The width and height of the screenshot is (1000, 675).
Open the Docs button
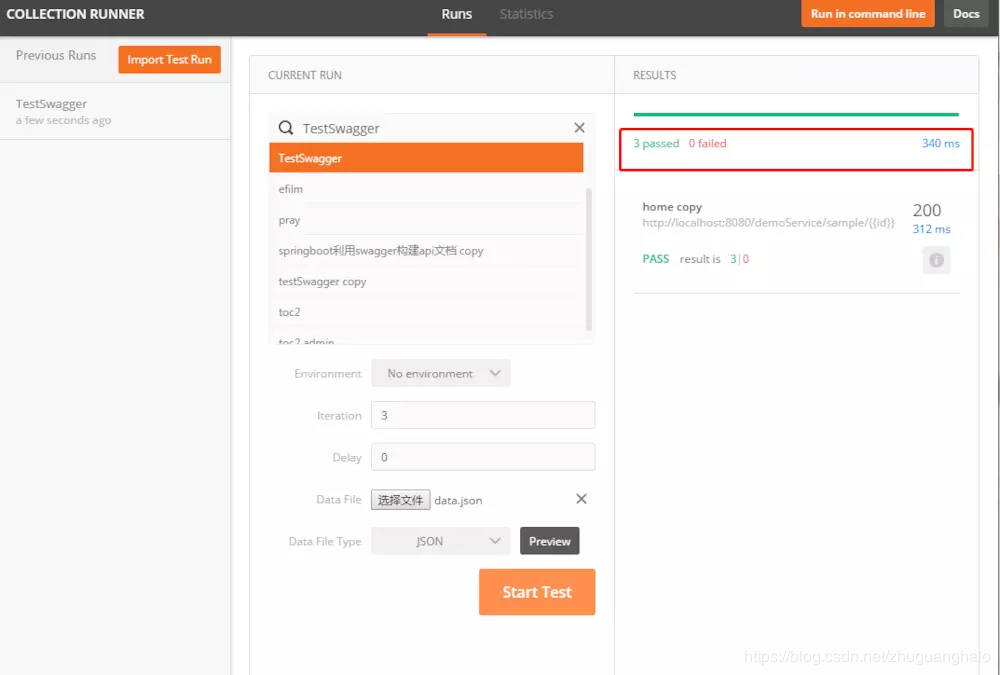pyautogui.click(x=966, y=13)
